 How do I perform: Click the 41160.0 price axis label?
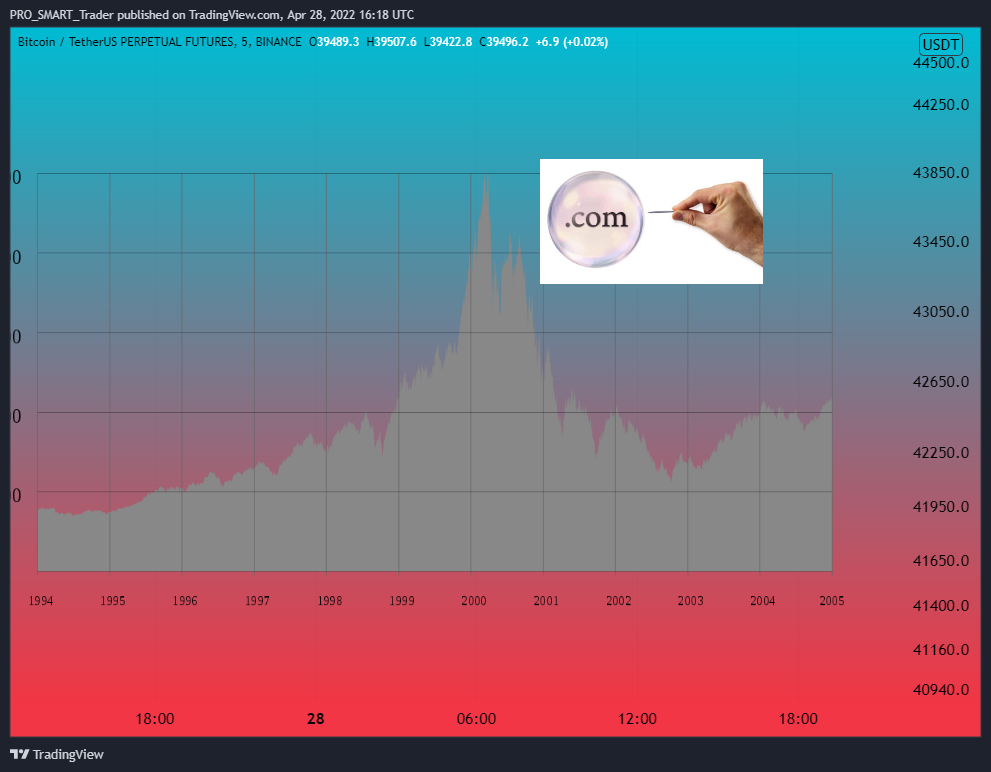coord(940,649)
